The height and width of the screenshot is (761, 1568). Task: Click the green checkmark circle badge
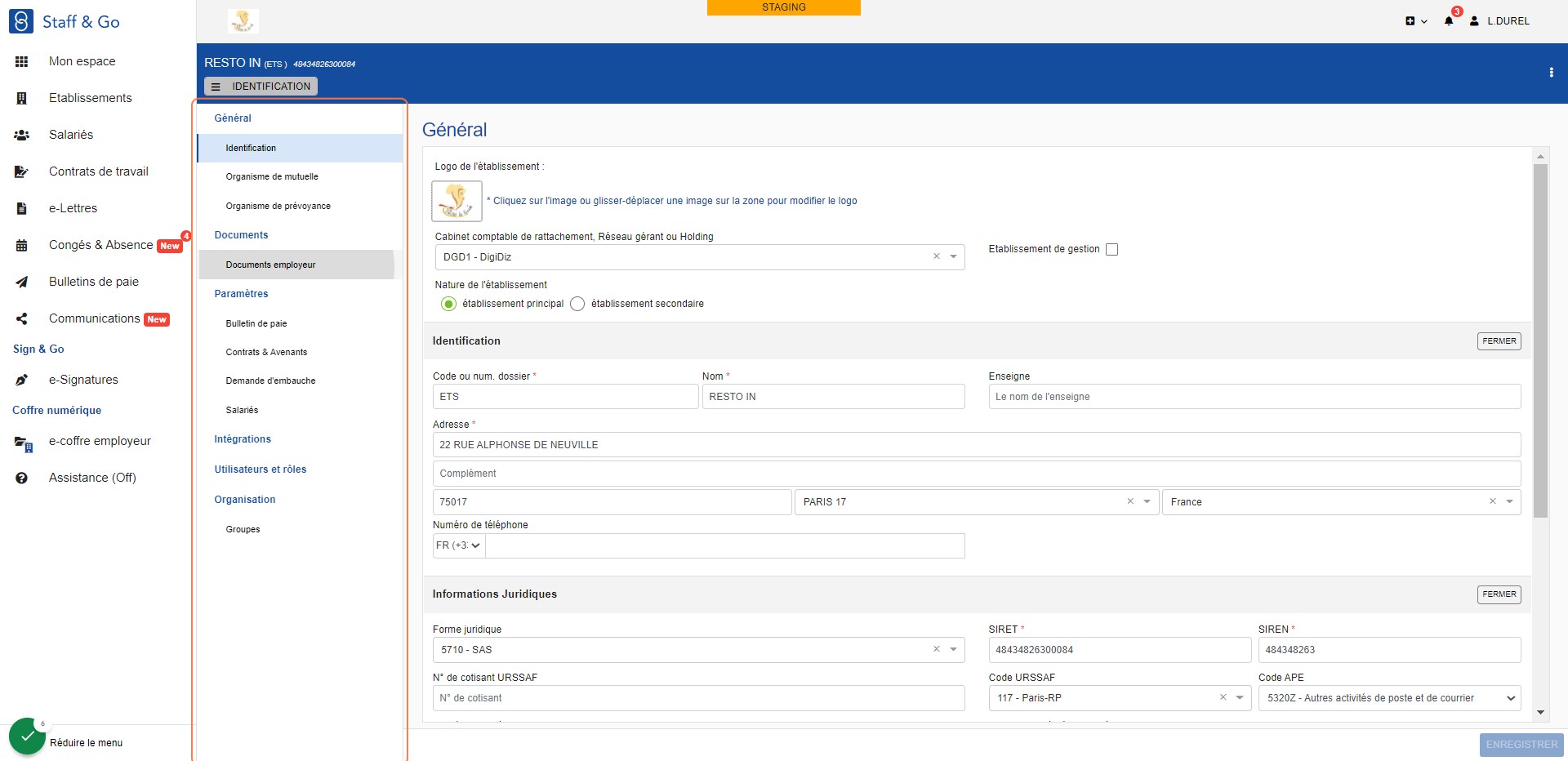tap(27, 736)
